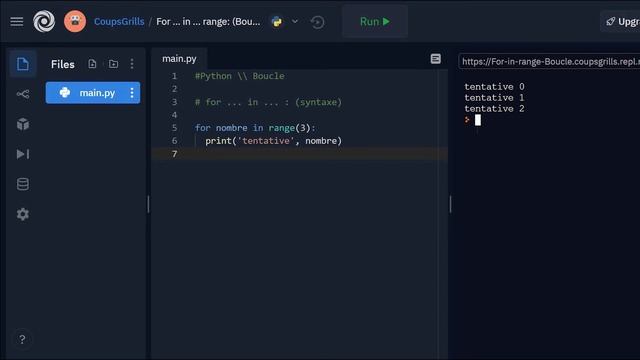The height and width of the screenshot is (360, 640).
Task: Add a new file in Files panel
Action: pos(92,64)
